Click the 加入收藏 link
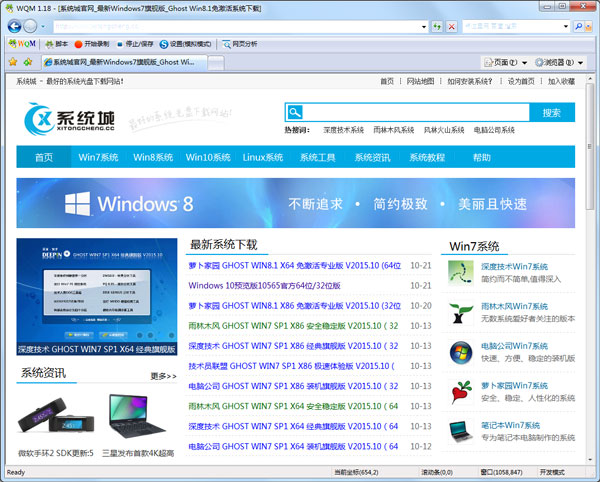 click(561, 81)
